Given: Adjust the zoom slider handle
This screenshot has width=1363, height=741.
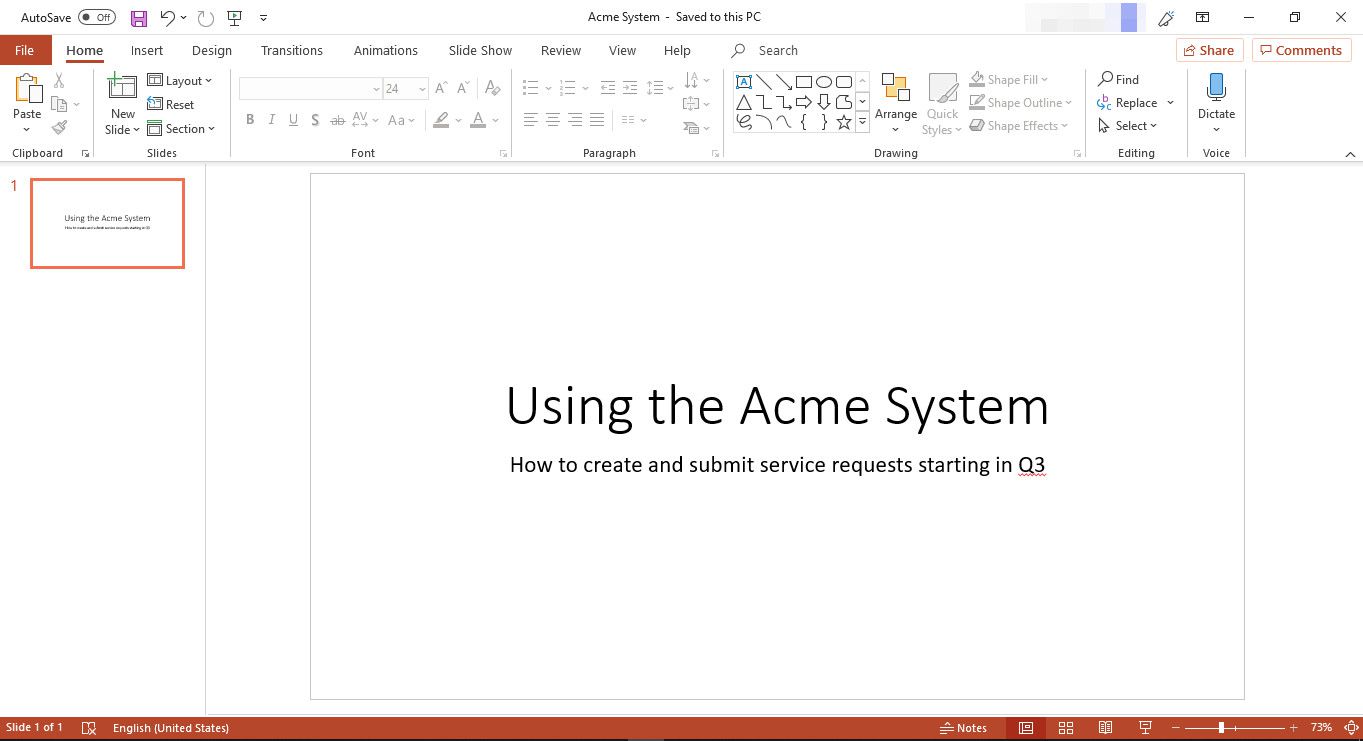Looking at the screenshot, I should [1221, 728].
